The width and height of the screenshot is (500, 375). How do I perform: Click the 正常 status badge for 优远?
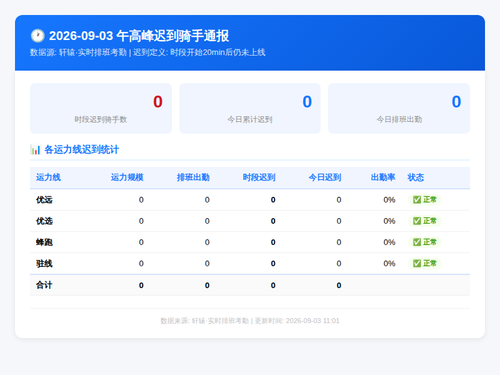pyautogui.click(x=425, y=200)
